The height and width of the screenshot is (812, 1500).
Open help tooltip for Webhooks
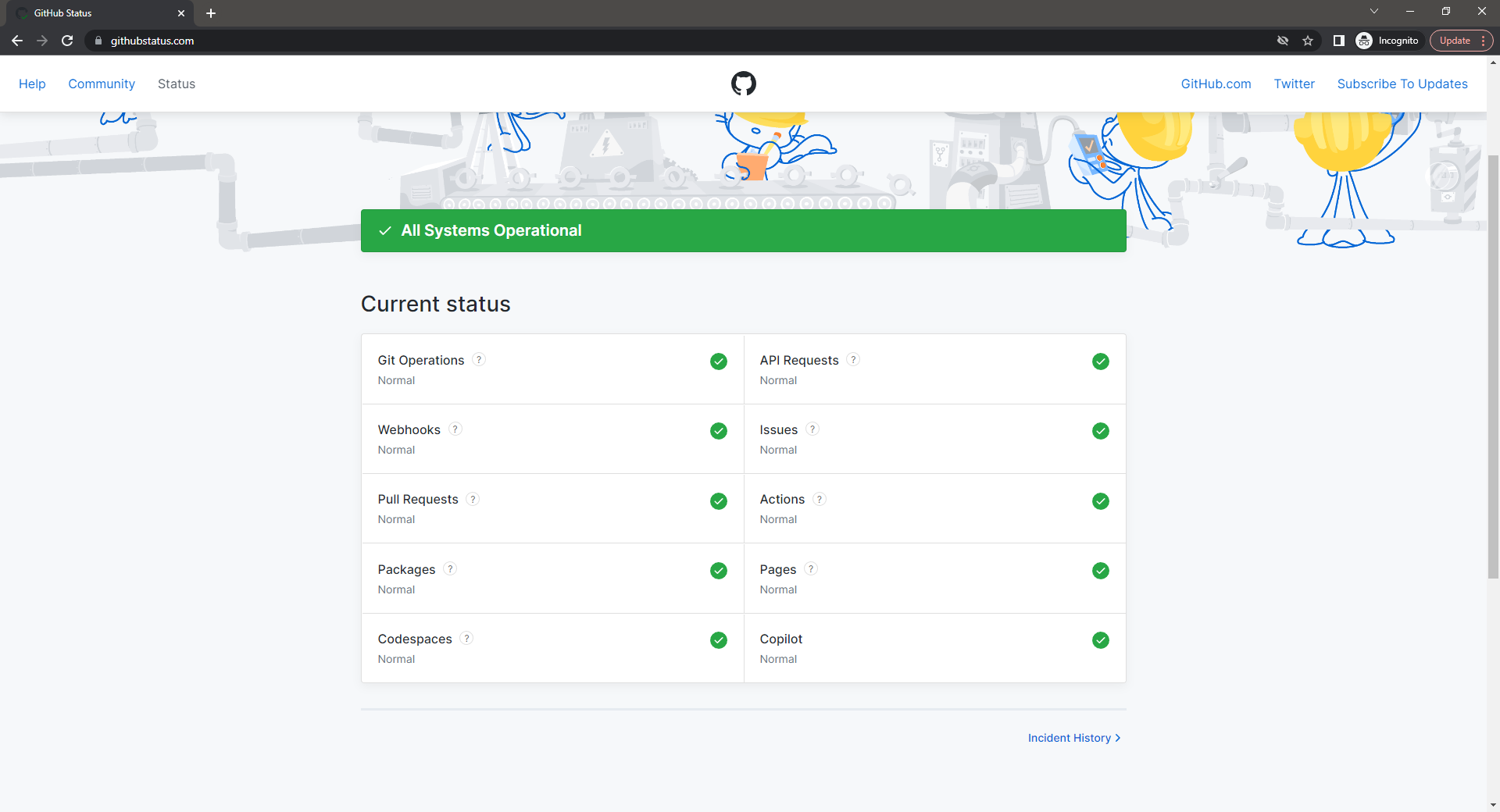(x=455, y=429)
